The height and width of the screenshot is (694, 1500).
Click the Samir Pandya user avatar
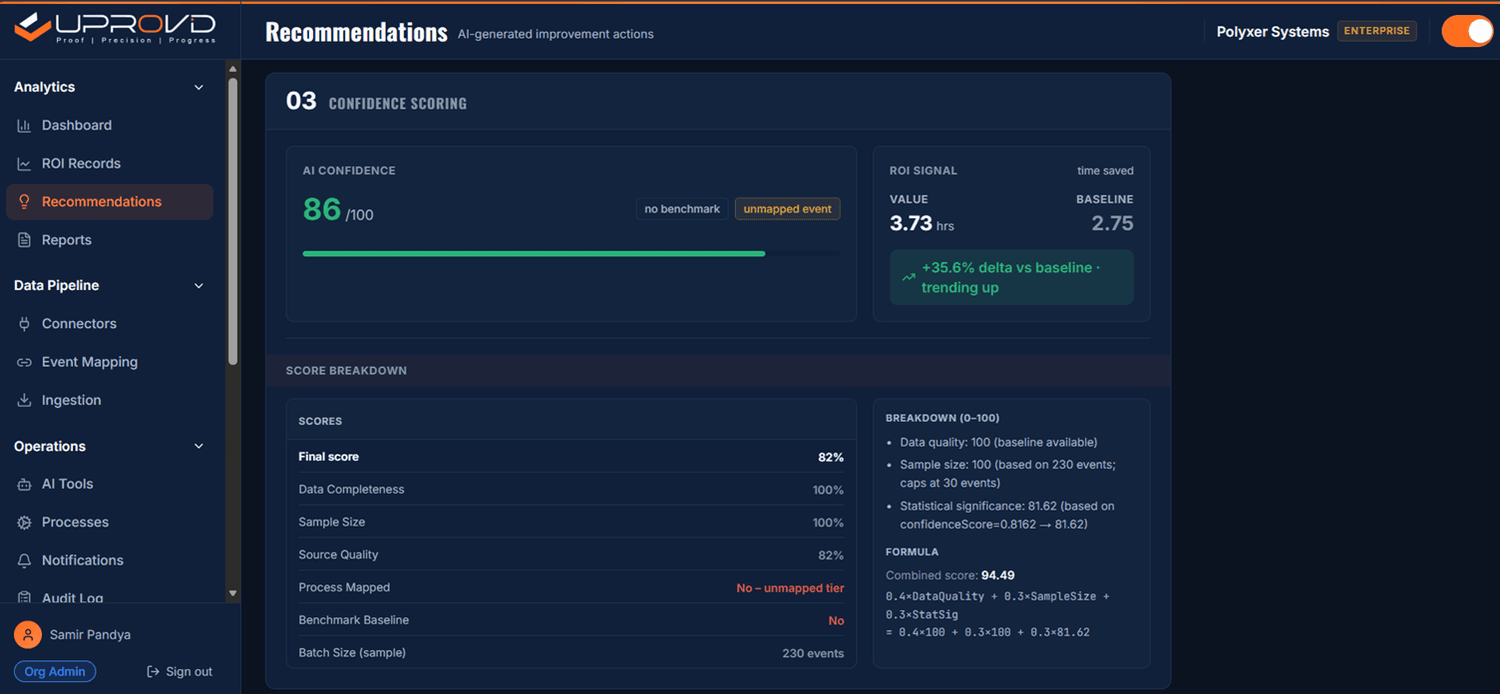[x=27, y=635]
